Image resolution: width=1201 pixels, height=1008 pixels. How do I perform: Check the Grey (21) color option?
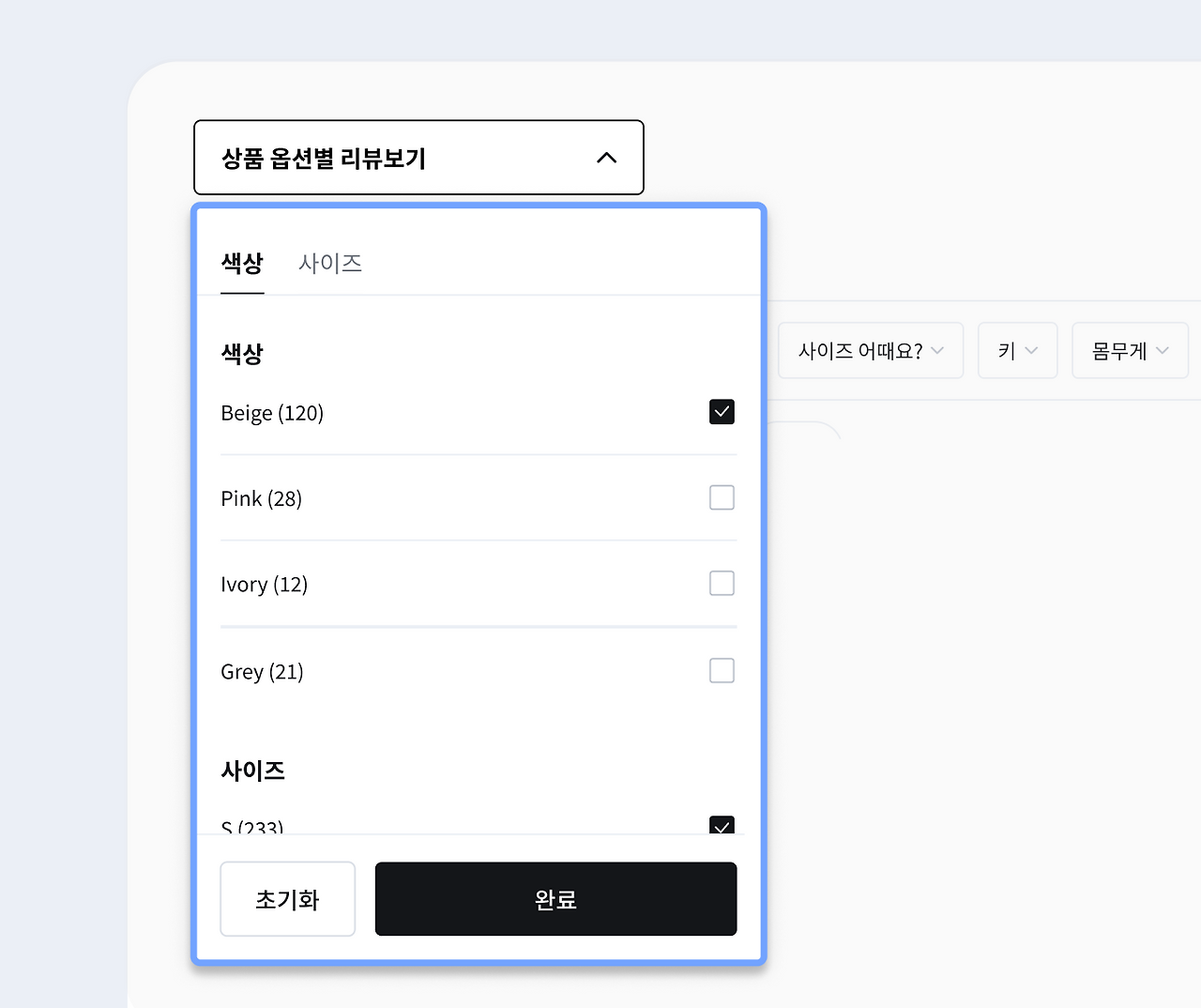pyautogui.click(x=722, y=670)
